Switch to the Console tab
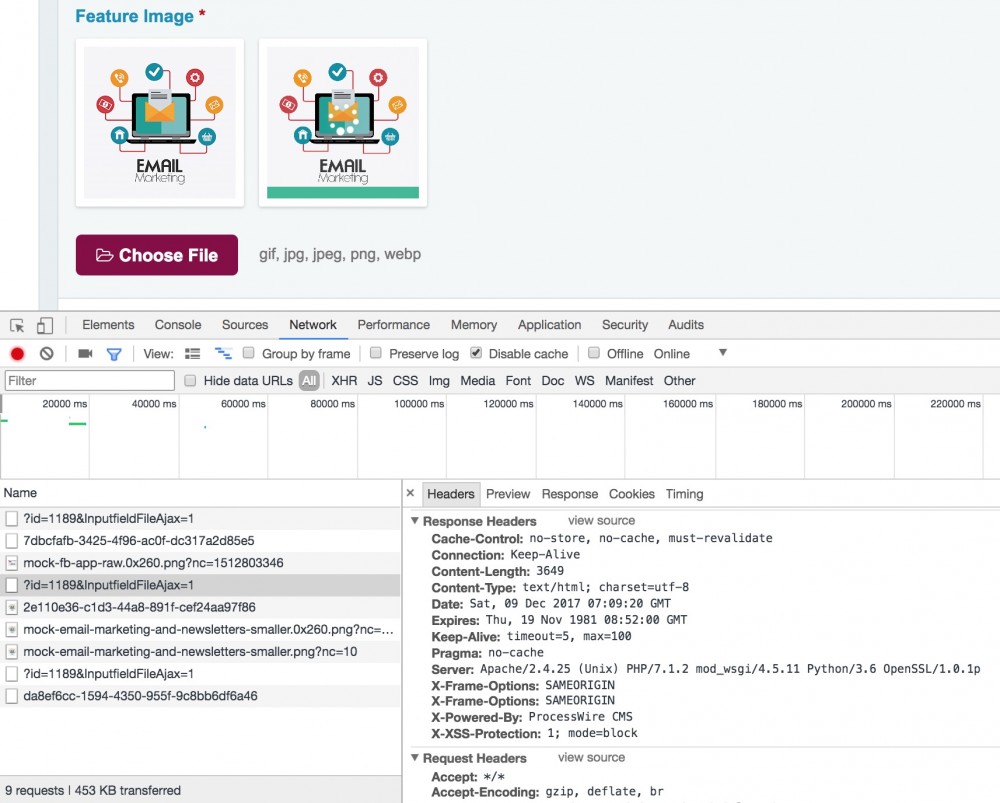Viewport: 1000px width, 803px height. coord(178,325)
